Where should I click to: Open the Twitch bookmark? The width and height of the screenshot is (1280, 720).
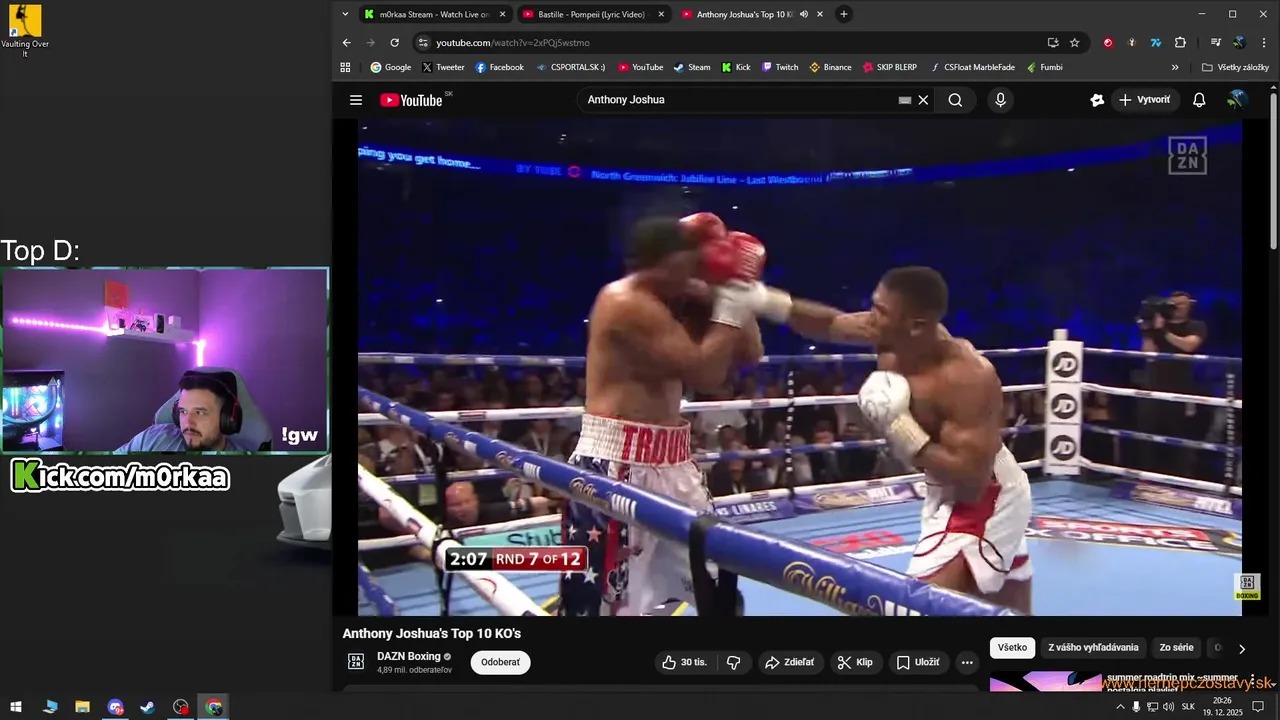click(780, 67)
